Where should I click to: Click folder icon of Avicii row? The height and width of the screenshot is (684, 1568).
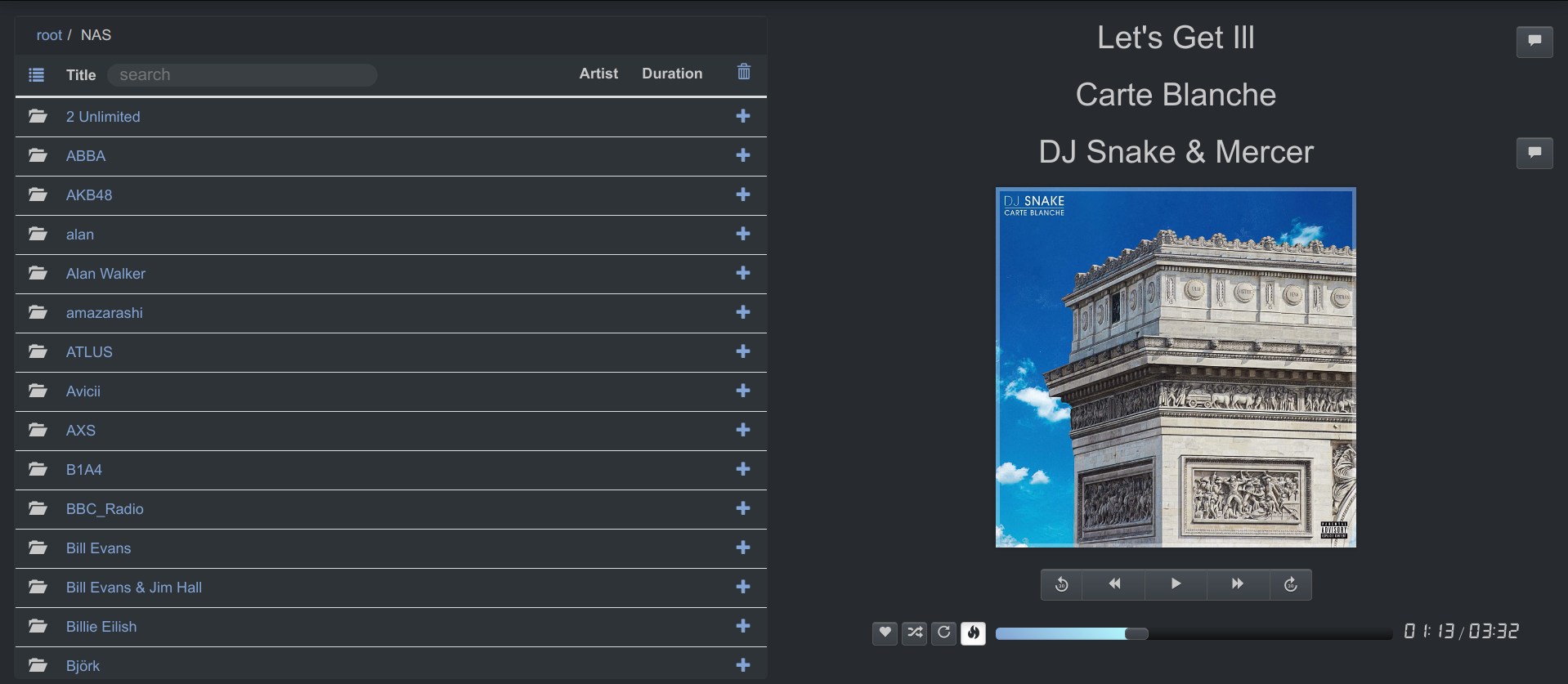(38, 391)
